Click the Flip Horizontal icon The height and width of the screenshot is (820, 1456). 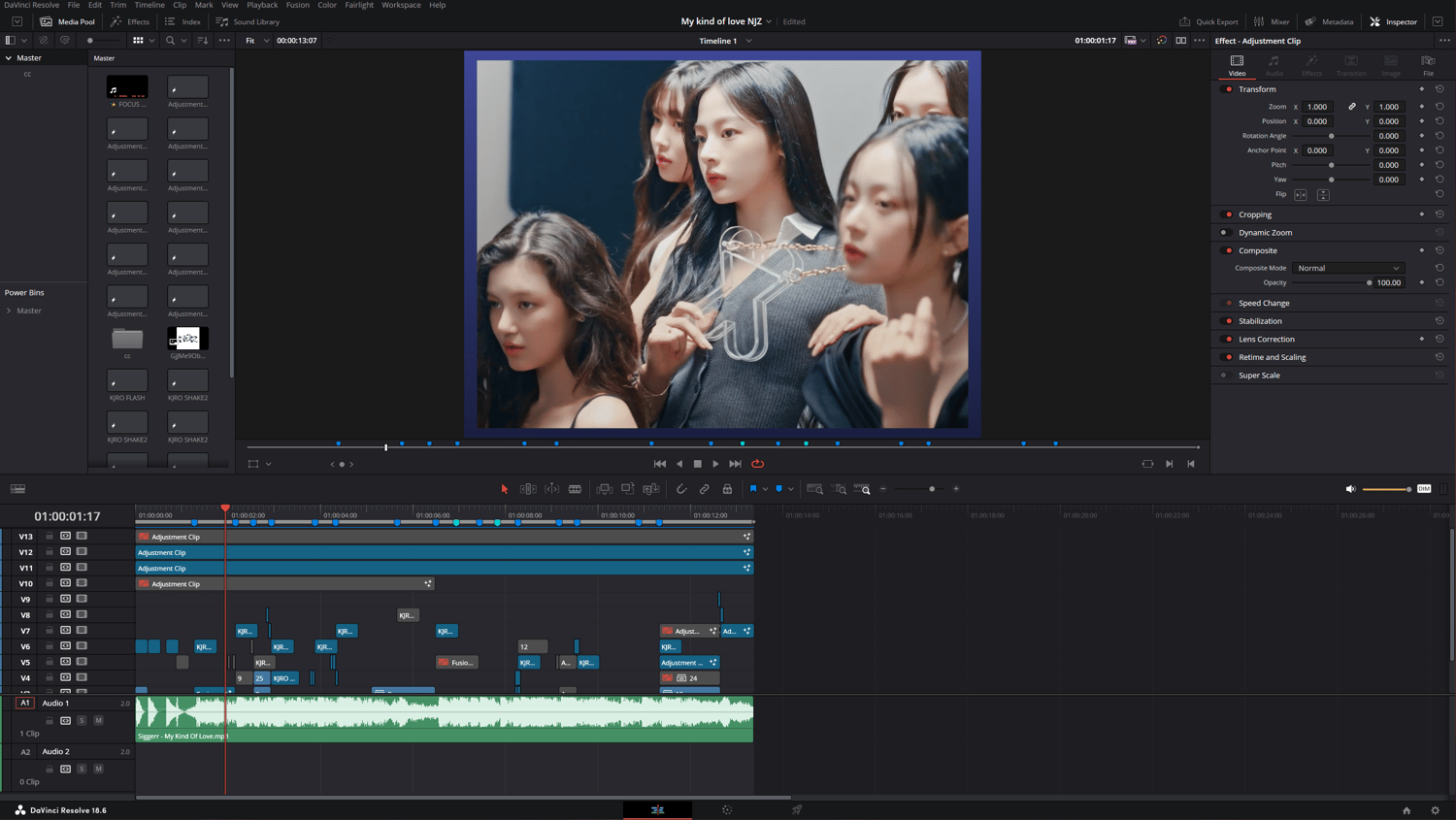1301,194
